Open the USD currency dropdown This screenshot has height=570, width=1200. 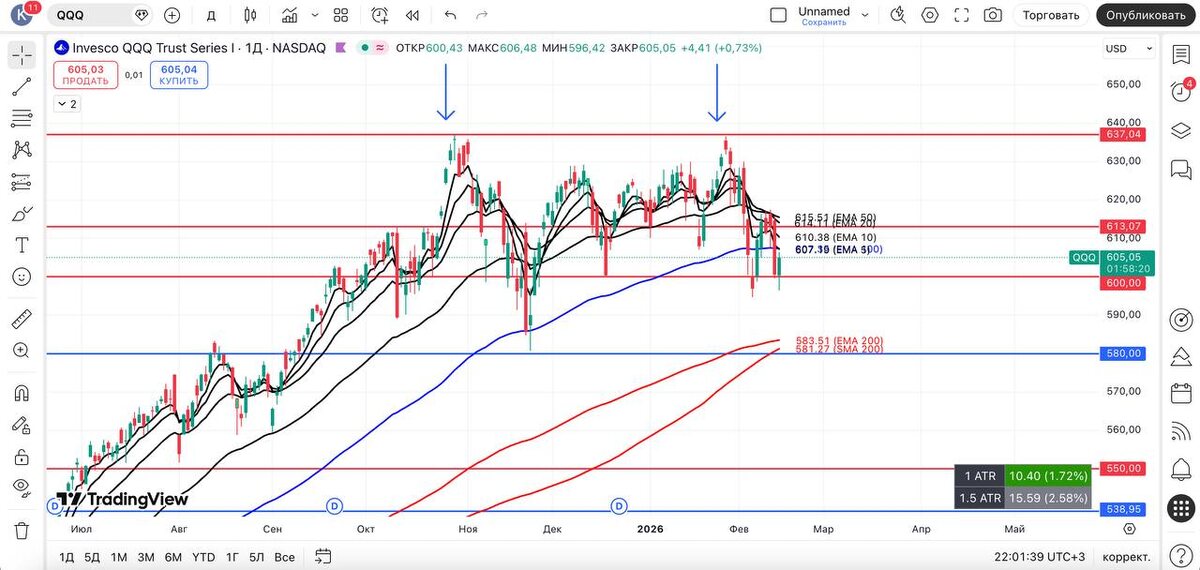1127,48
